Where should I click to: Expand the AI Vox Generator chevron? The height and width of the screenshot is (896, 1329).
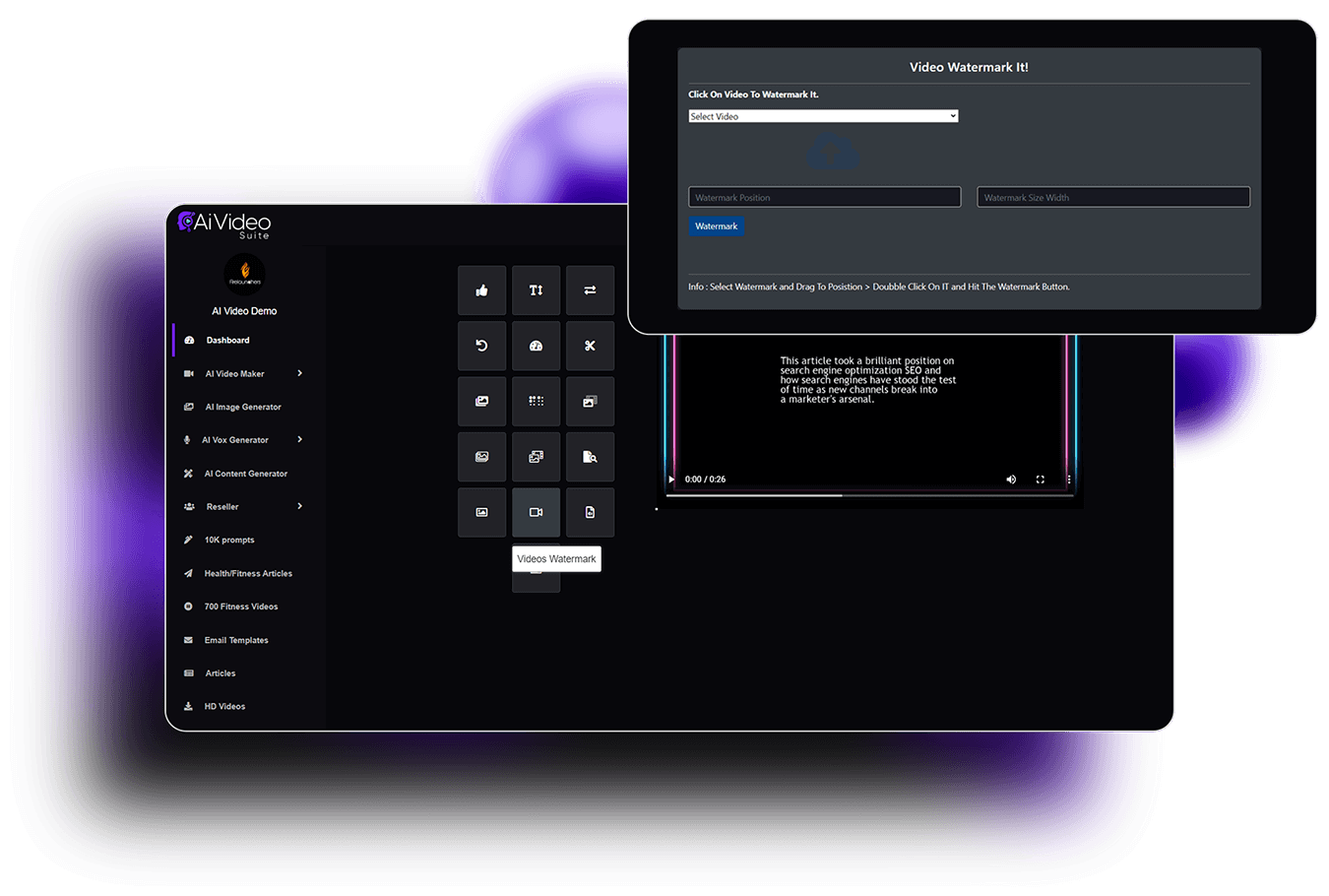(299, 439)
